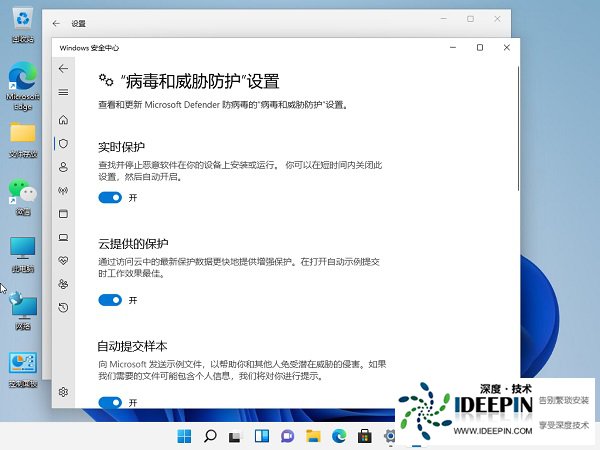The image size is (600, 450).
Task: Minimize the Windows Security window
Action: point(453,47)
